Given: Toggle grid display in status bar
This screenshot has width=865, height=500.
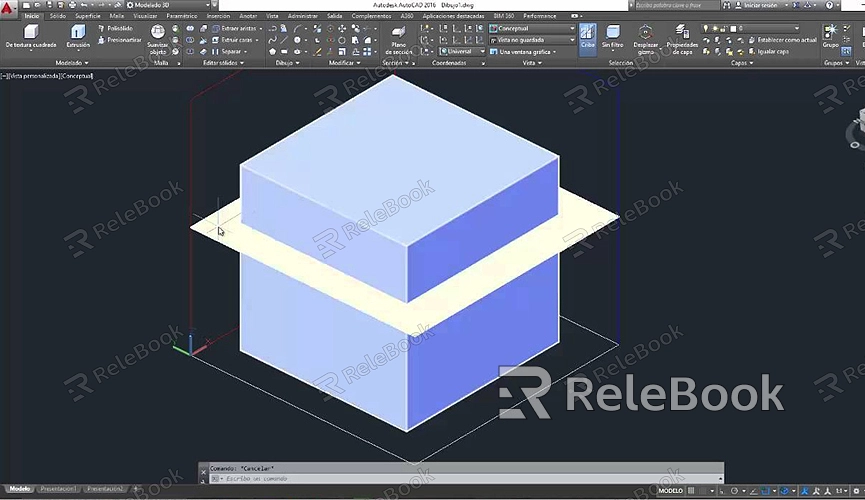Looking at the screenshot, I should (691, 491).
